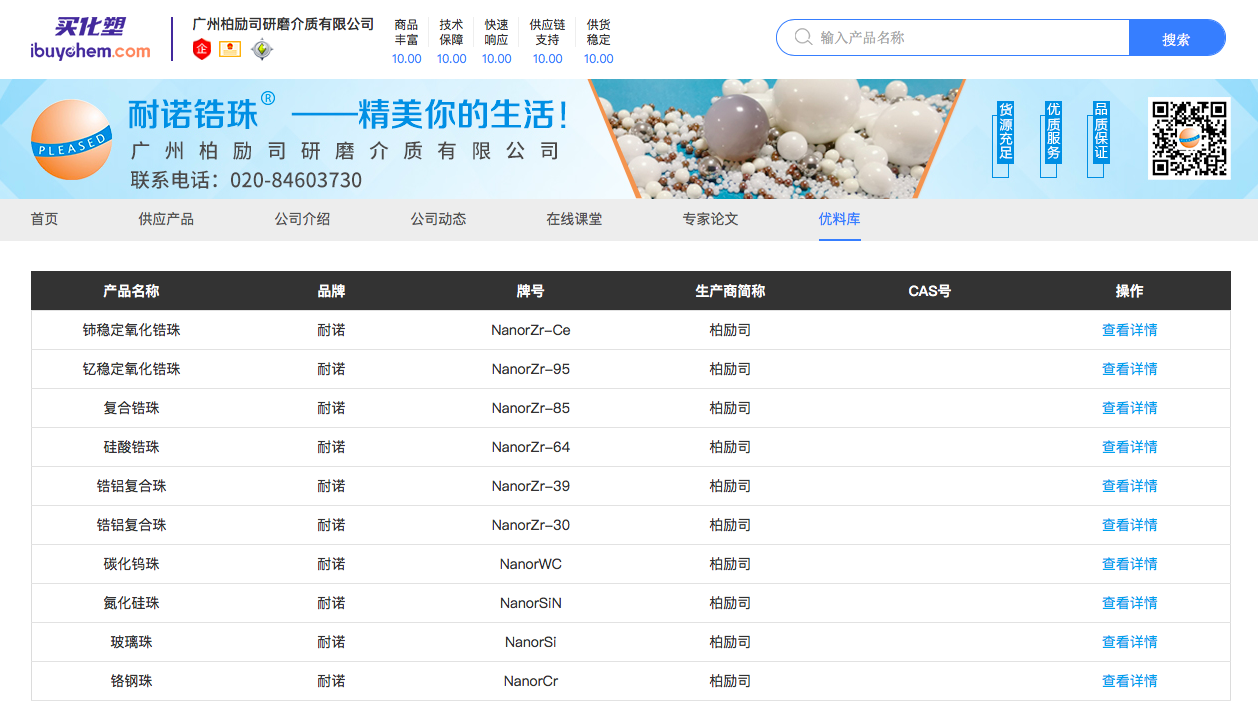View details for 铬钢珠 row
This screenshot has height=728, width=1258.
1129,681
